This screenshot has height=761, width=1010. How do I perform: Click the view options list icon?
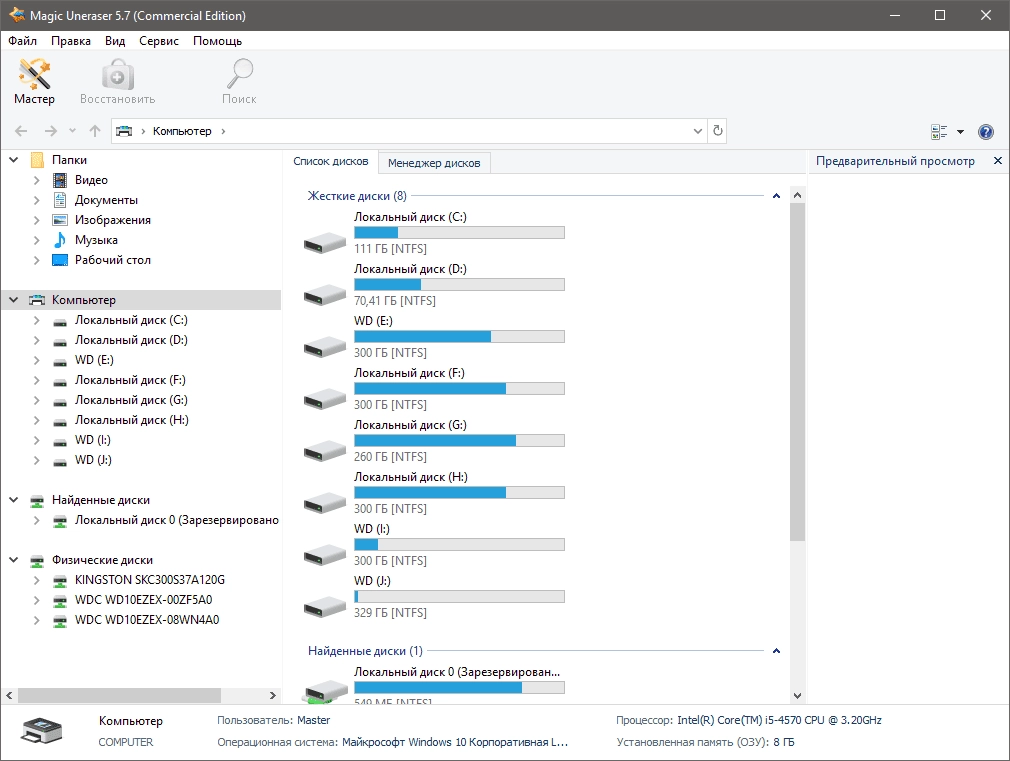(939, 131)
